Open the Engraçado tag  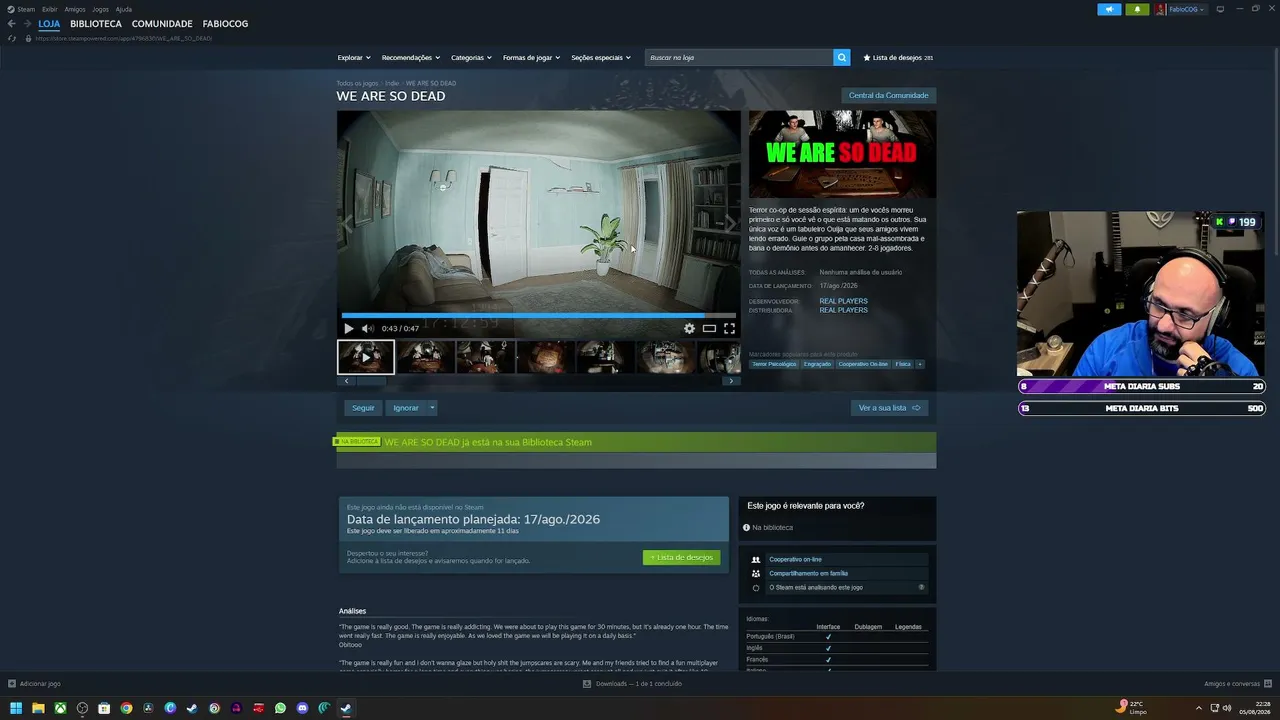tap(817, 364)
